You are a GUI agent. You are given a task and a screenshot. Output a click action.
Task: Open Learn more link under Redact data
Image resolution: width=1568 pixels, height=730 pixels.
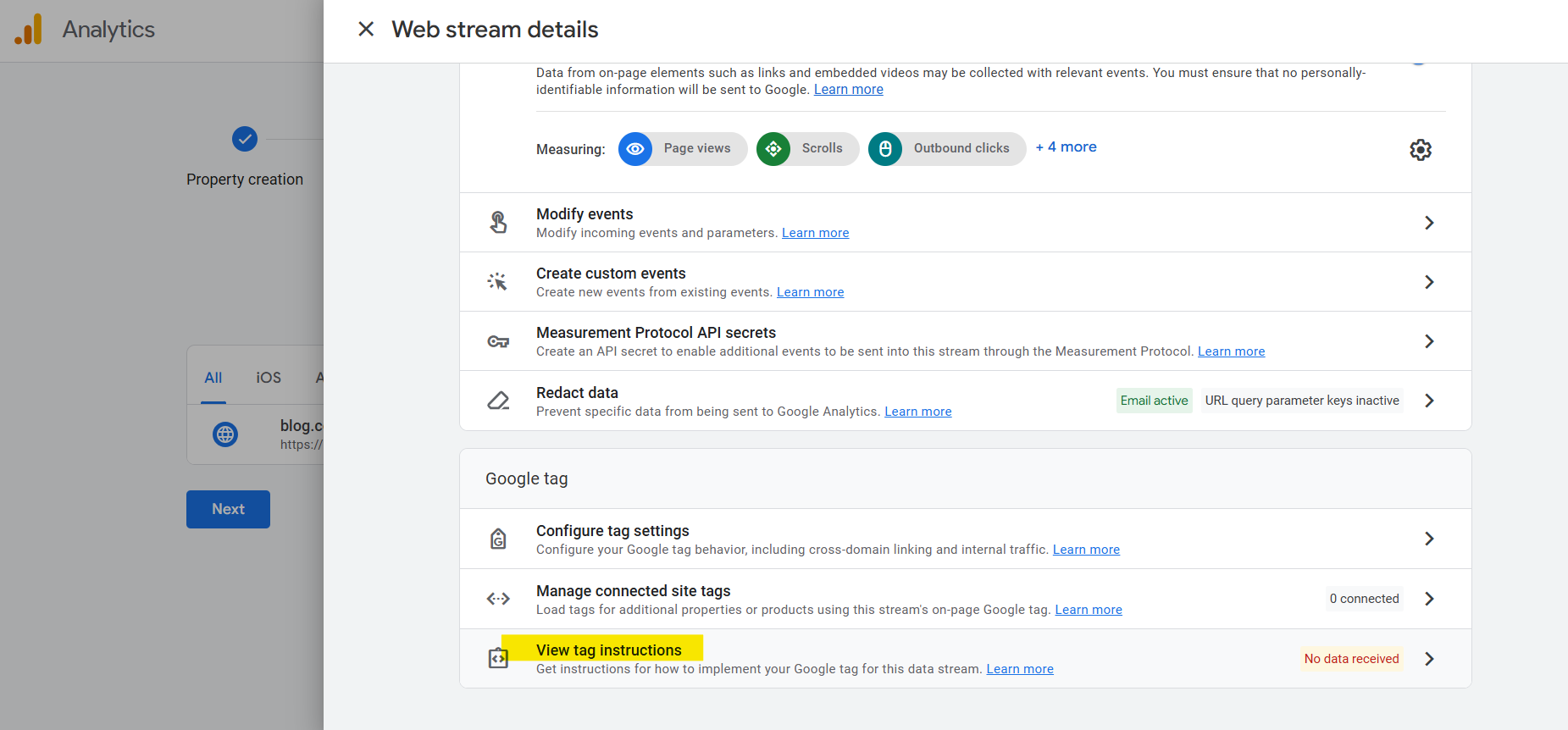[917, 412]
